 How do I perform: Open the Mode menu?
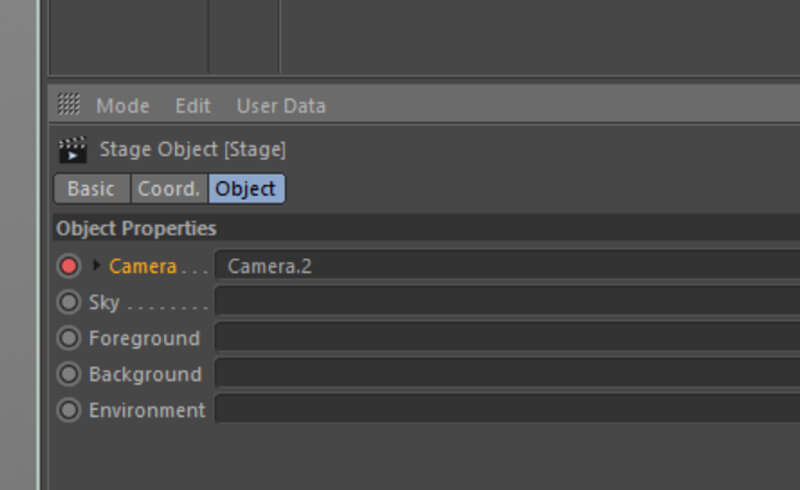coord(123,106)
